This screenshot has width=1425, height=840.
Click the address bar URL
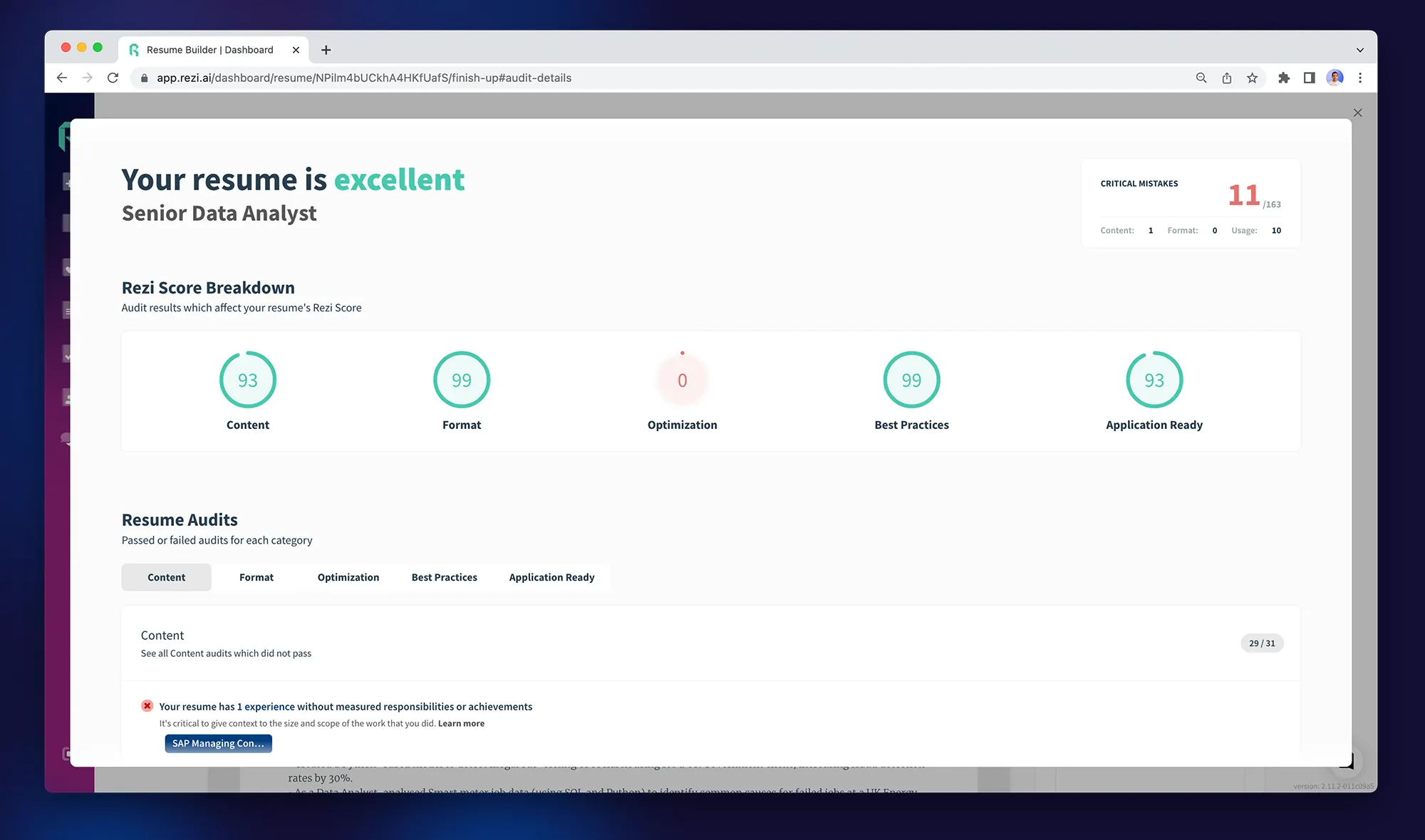(x=364, y=78)
